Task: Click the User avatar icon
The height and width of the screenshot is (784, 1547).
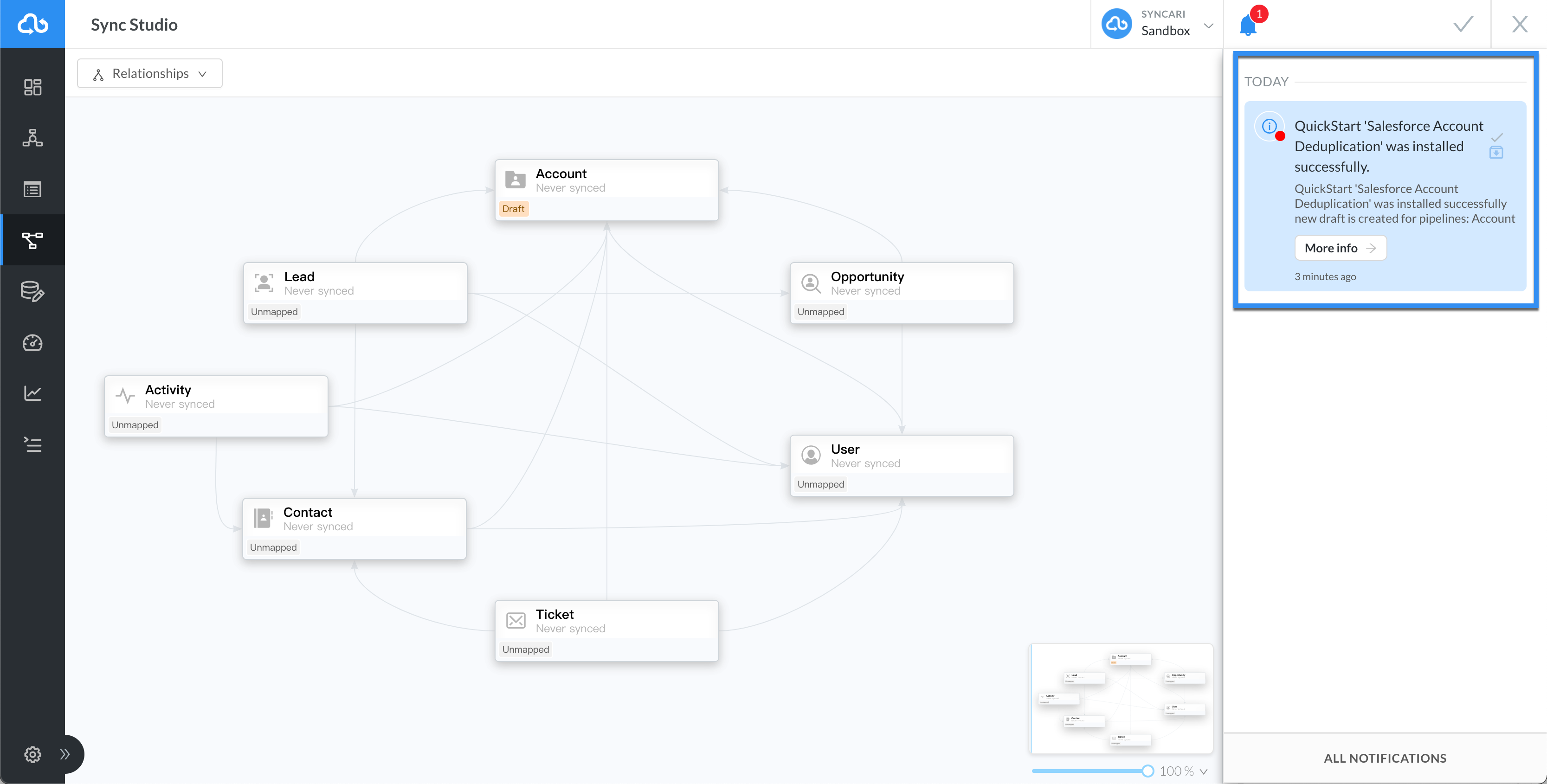Action: click(x=811, y=456)
